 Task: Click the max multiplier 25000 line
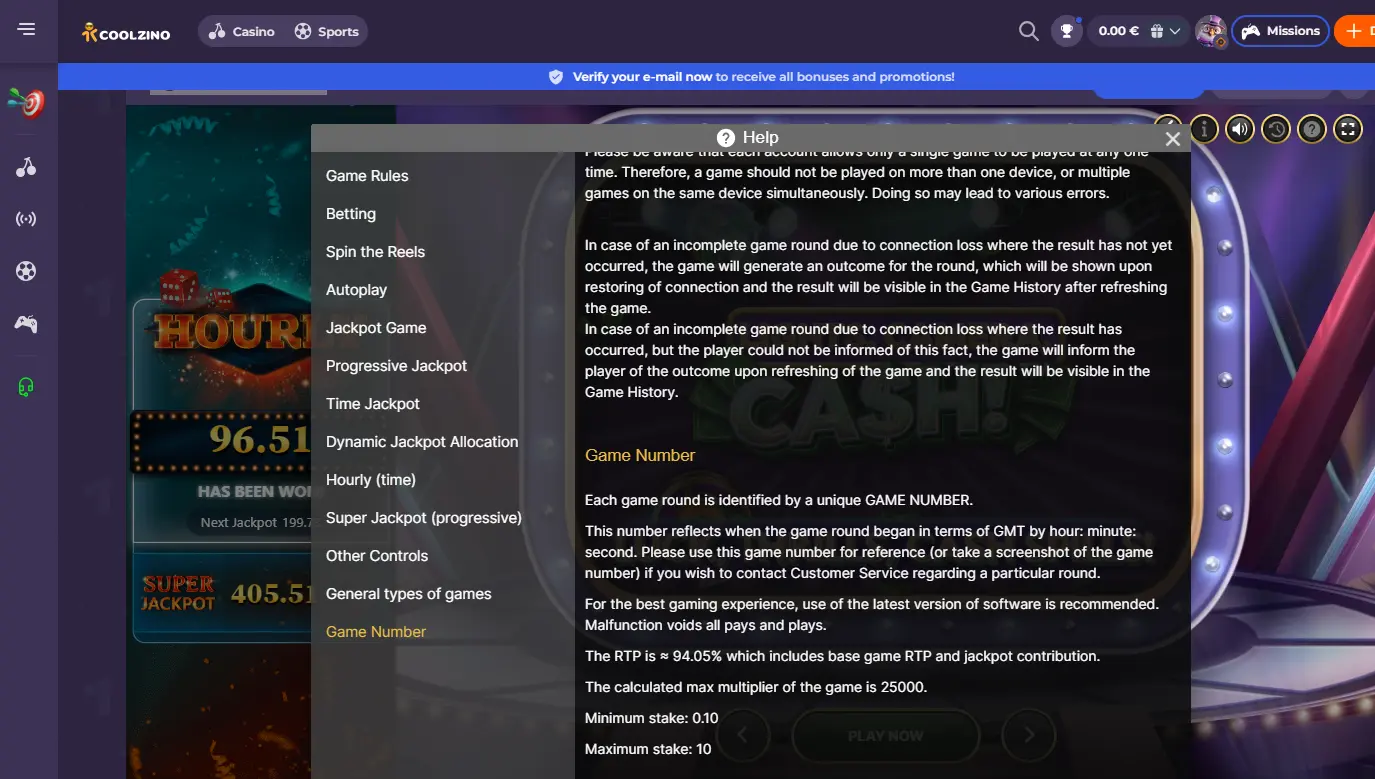[756, 687]
